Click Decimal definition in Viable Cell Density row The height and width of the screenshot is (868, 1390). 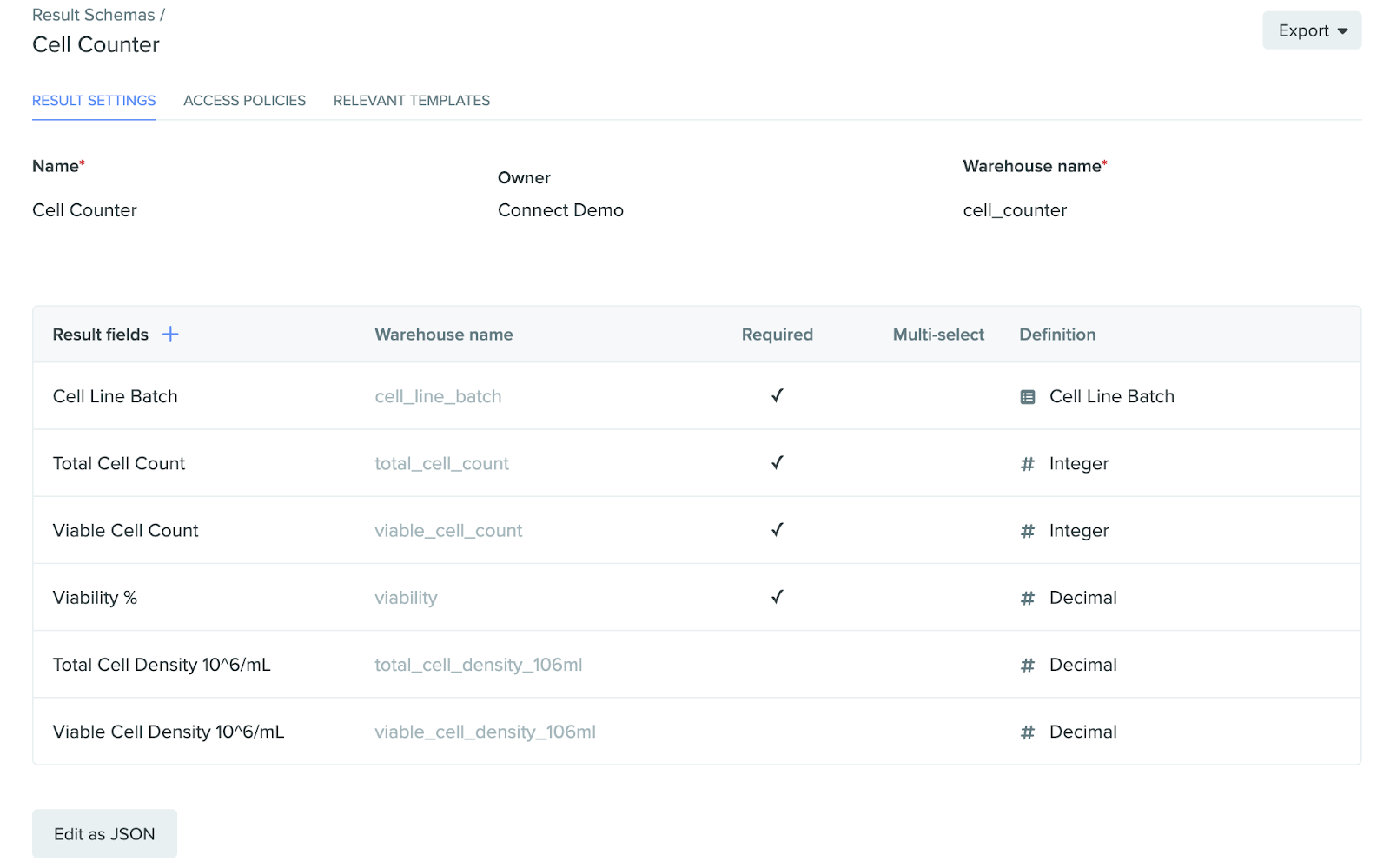pos(1083,732)
